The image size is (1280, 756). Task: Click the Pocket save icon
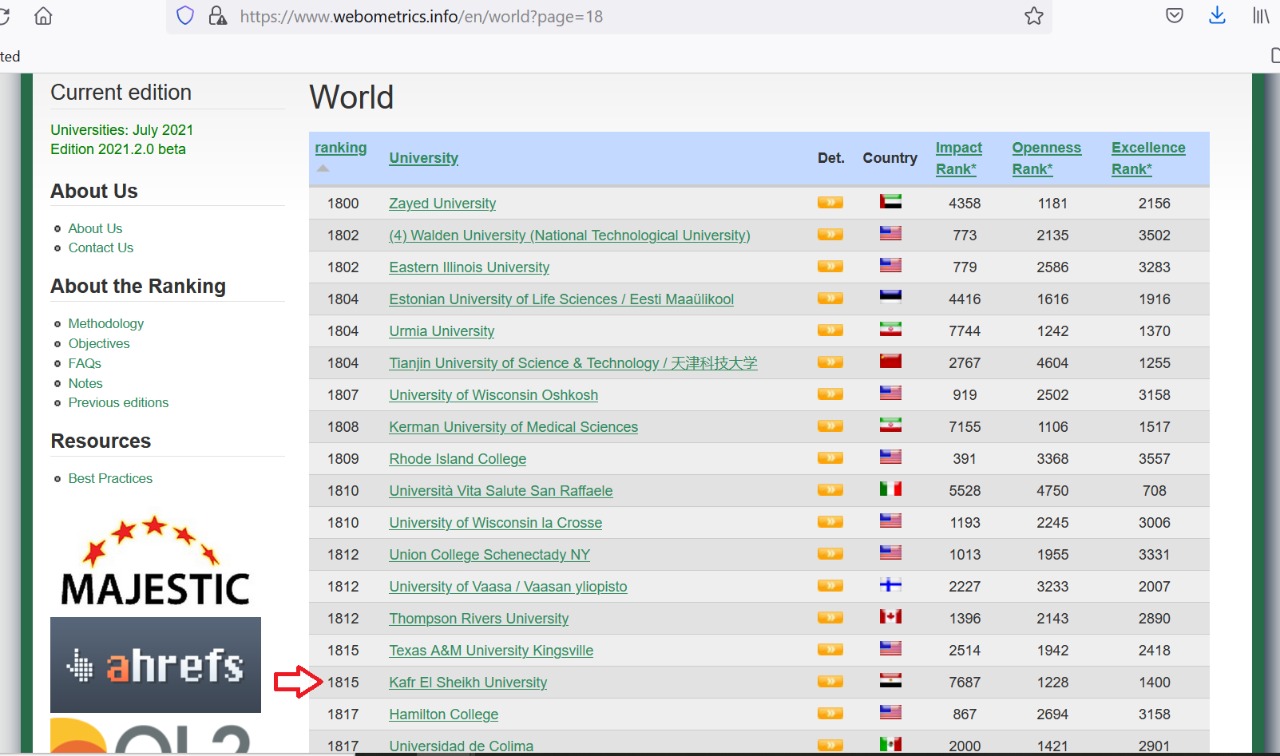(1175, 16)
